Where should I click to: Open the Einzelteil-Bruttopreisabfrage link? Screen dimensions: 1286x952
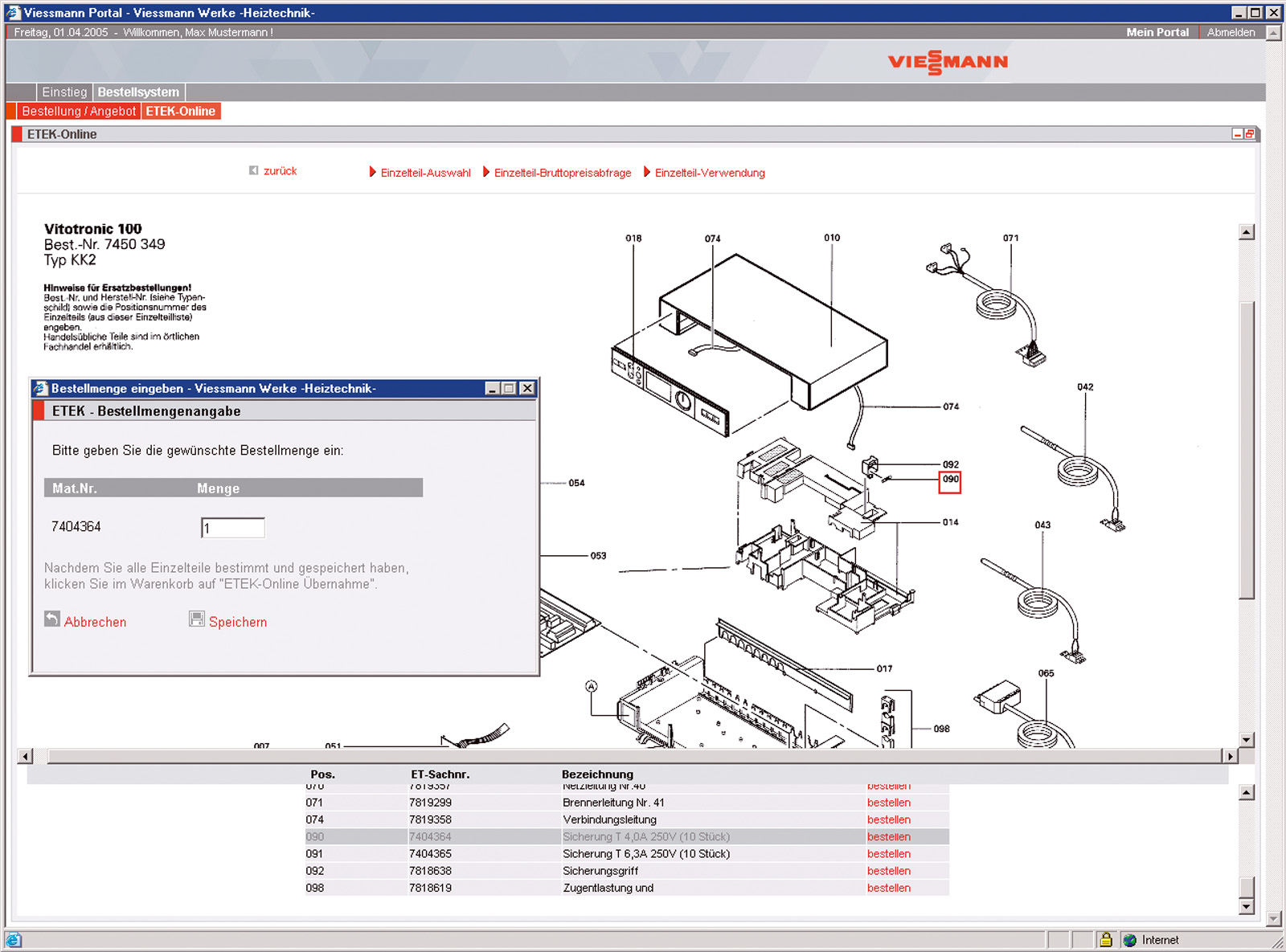[563, 173]
